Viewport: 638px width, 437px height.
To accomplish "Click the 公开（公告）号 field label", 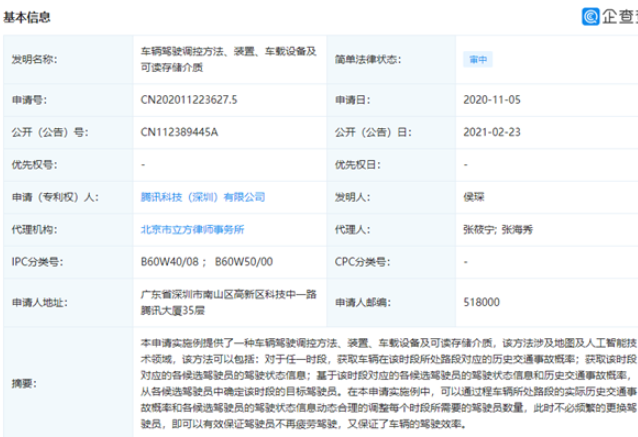I will point(50,132).
